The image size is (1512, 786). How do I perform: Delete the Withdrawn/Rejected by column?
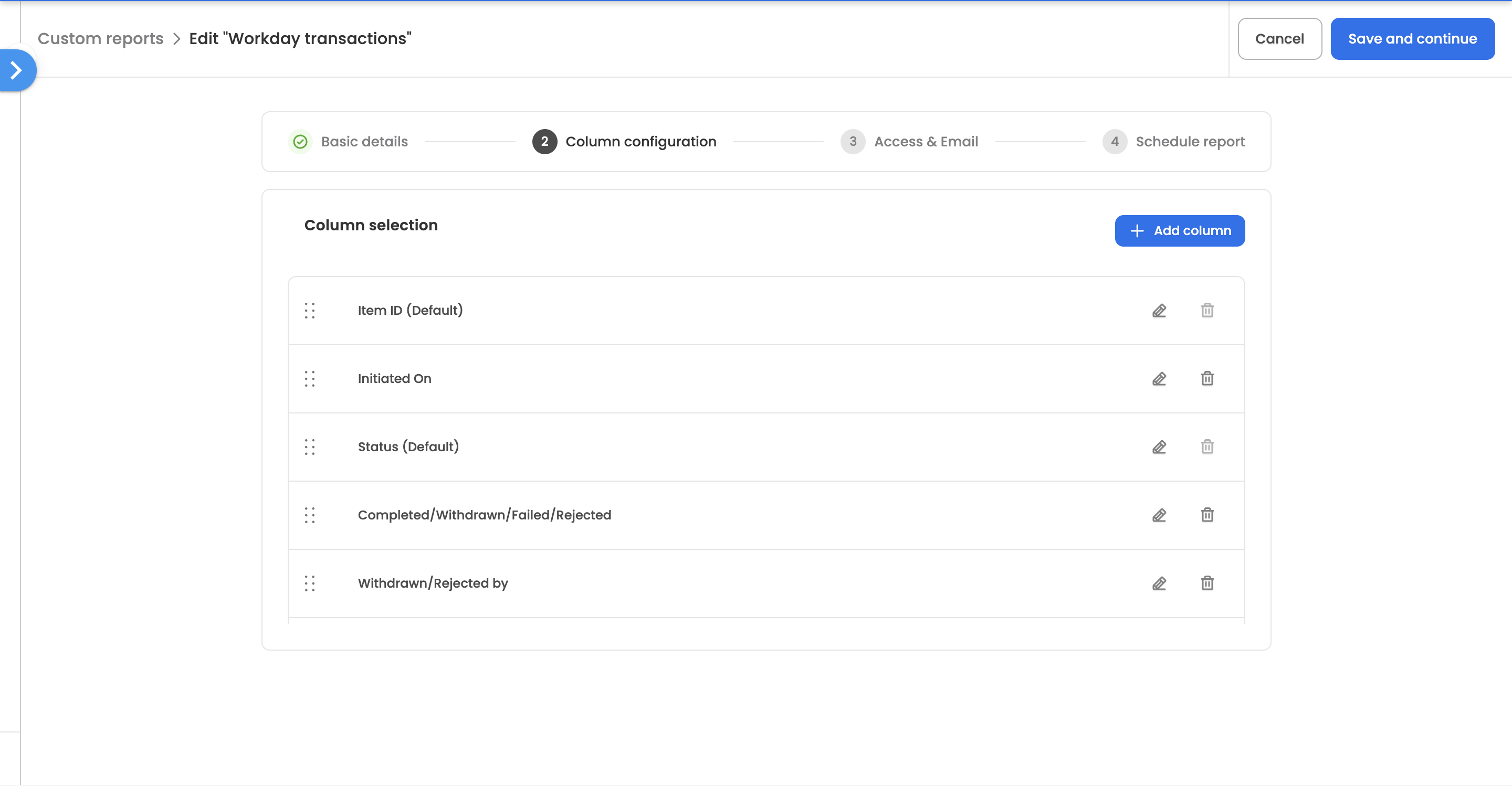[1207, 583]
